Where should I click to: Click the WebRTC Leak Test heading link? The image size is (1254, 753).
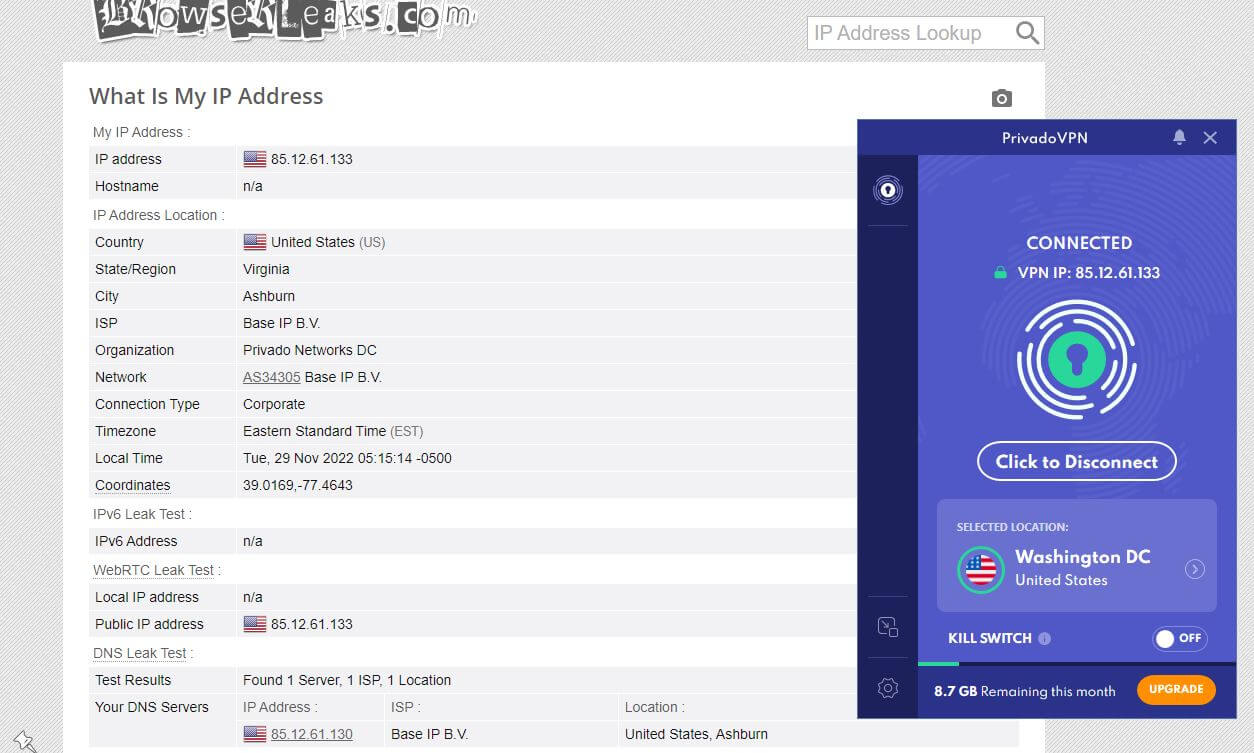pyautogui.click(x=153, y=570)
